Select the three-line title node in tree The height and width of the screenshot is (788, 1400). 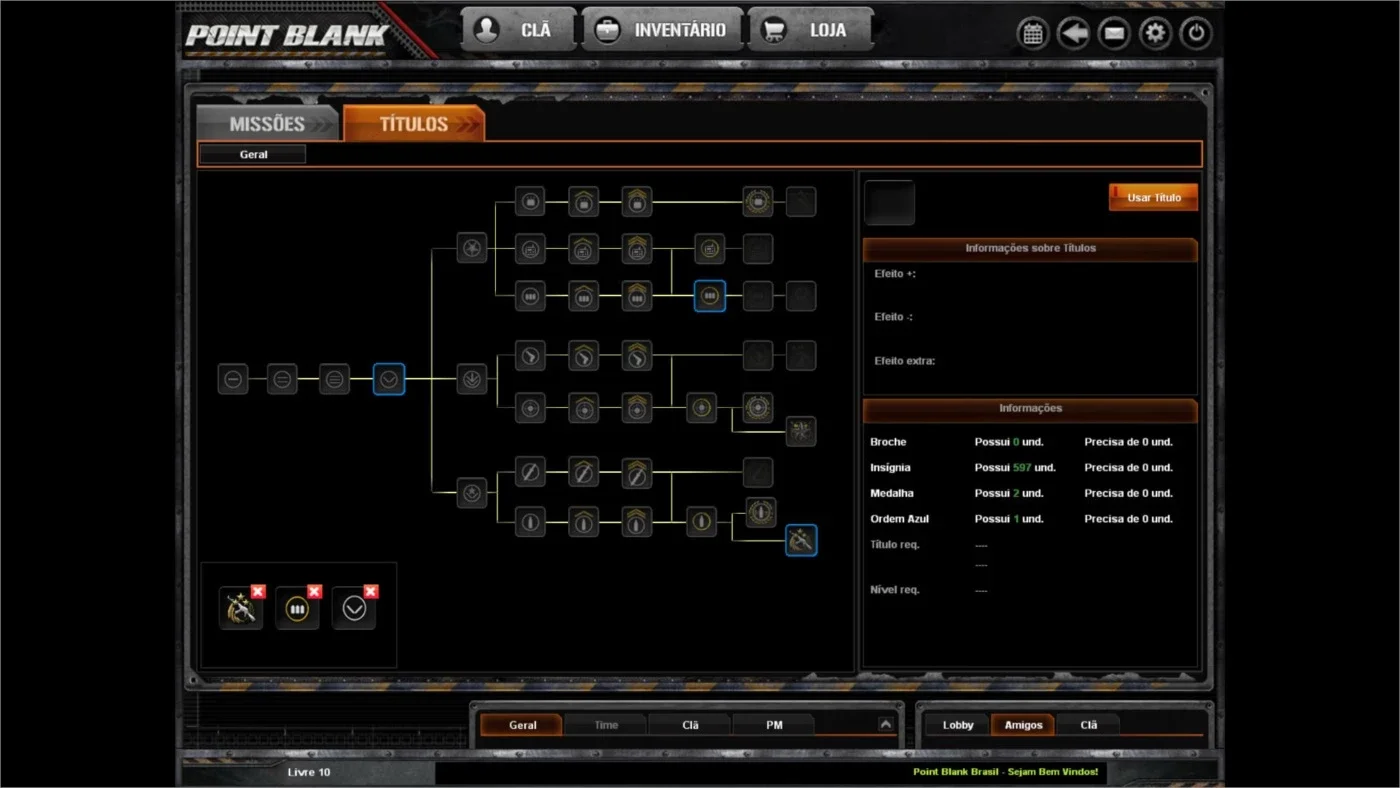point(335,379)
